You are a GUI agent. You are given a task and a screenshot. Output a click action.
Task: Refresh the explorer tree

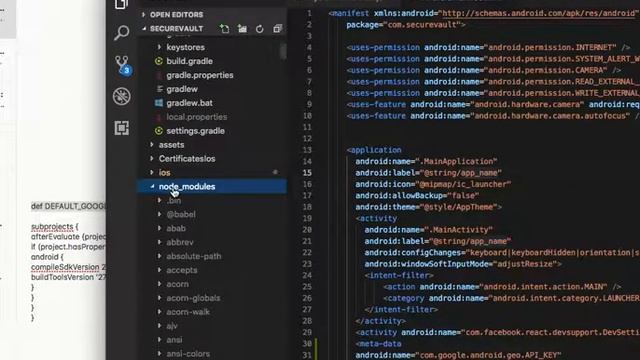tap(260, 29)
